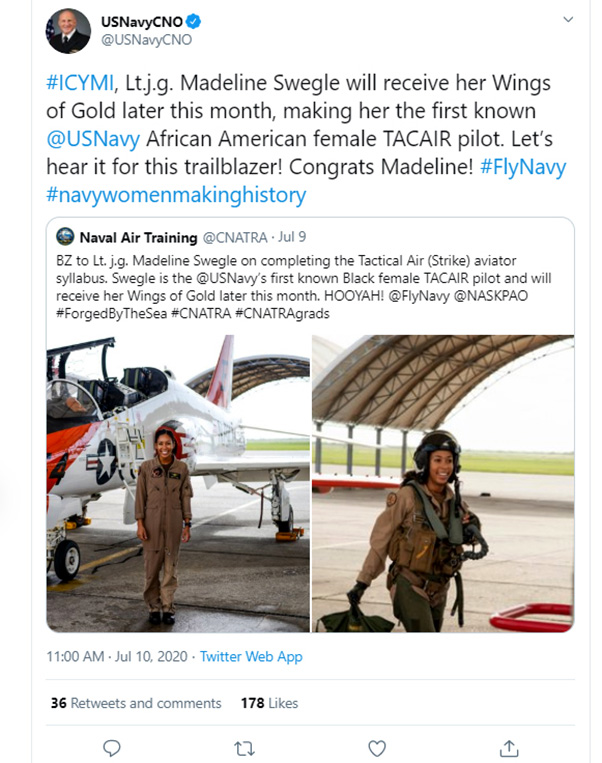
Task: Follow the #FlyNavy hashtag link
Action: [x=523, y=166]
